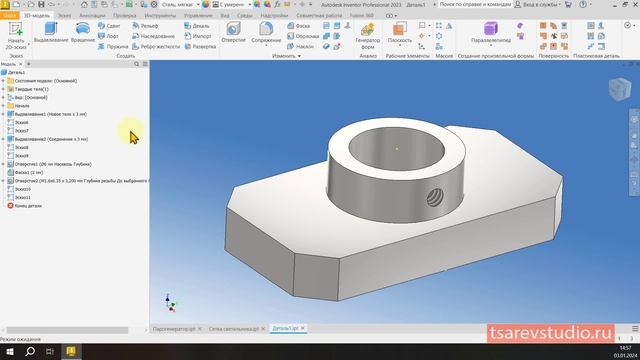Image resolution: width=640 pixels, height=360 pixels.
Task: Open the Windows Start menu
Action: pos(9,351)
